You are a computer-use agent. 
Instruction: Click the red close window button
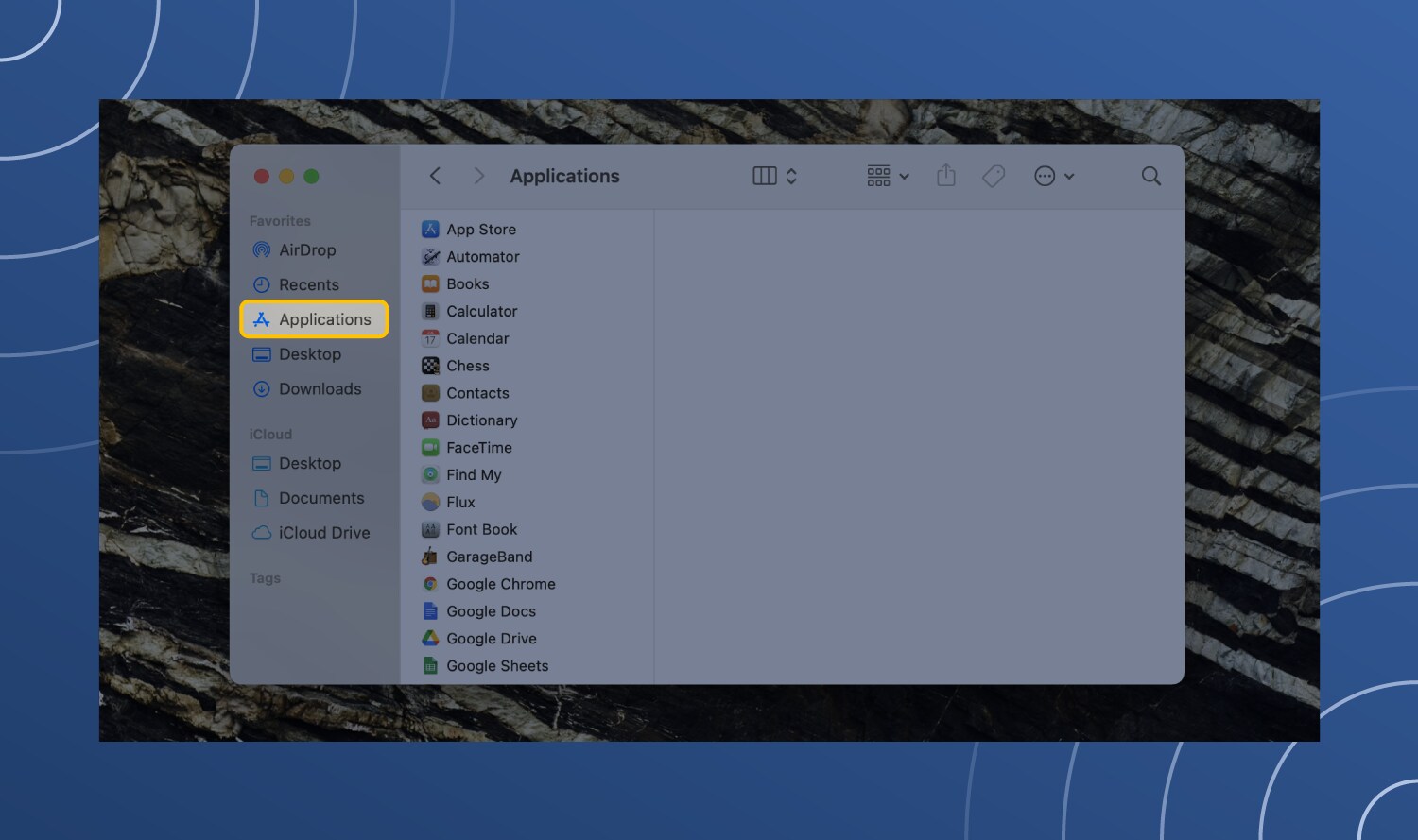(x=262, y=177)
